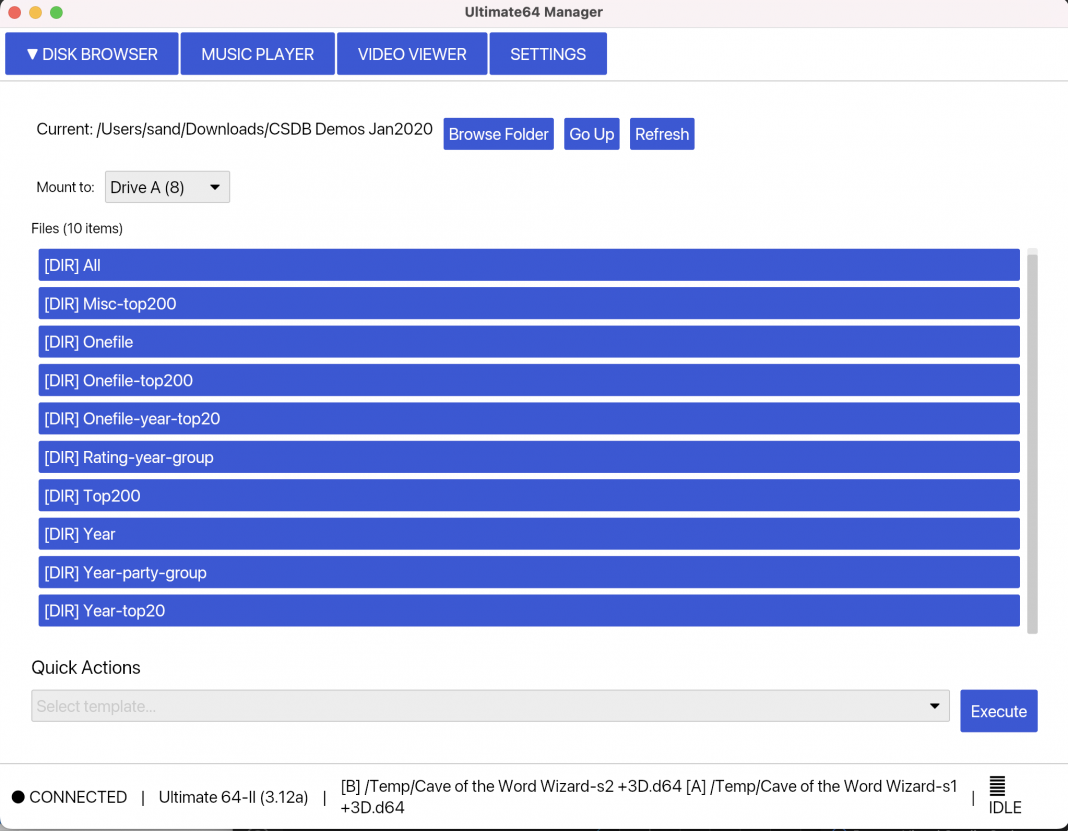
Task: Open the Select template dropdown
Action: [490, 706]
